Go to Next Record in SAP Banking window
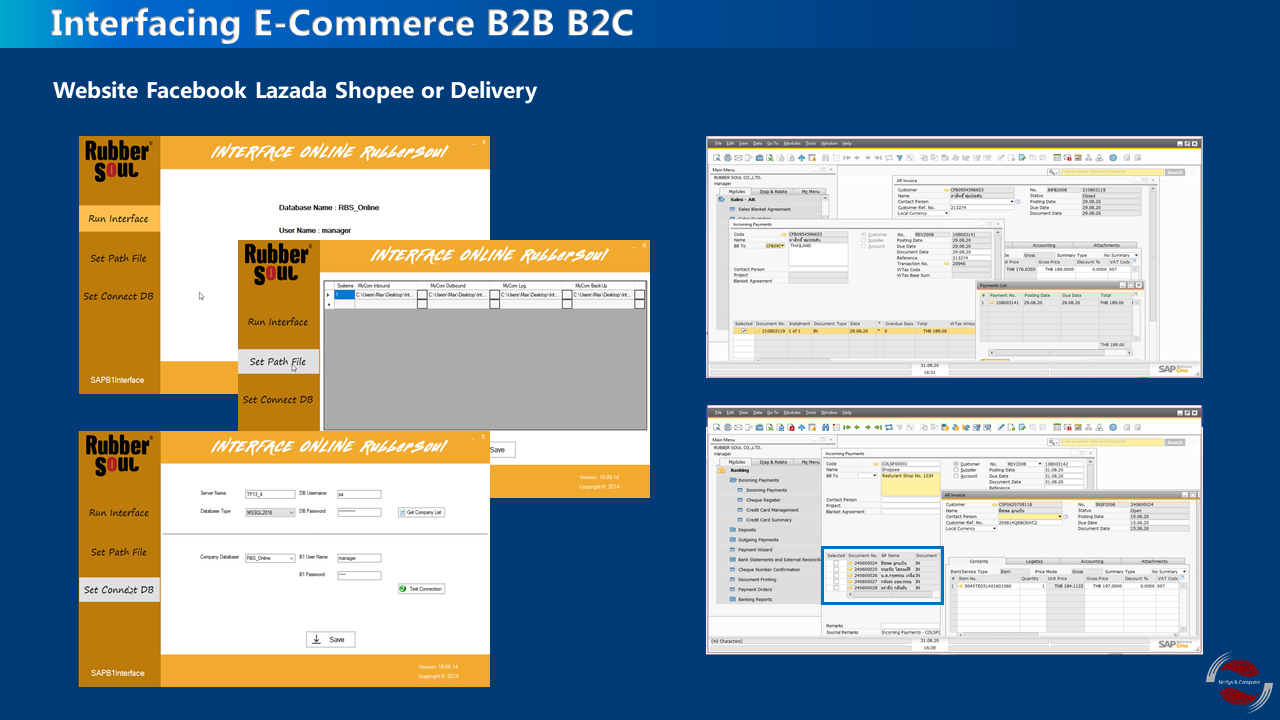1280x720 pixels. click(x=868, y=425)
